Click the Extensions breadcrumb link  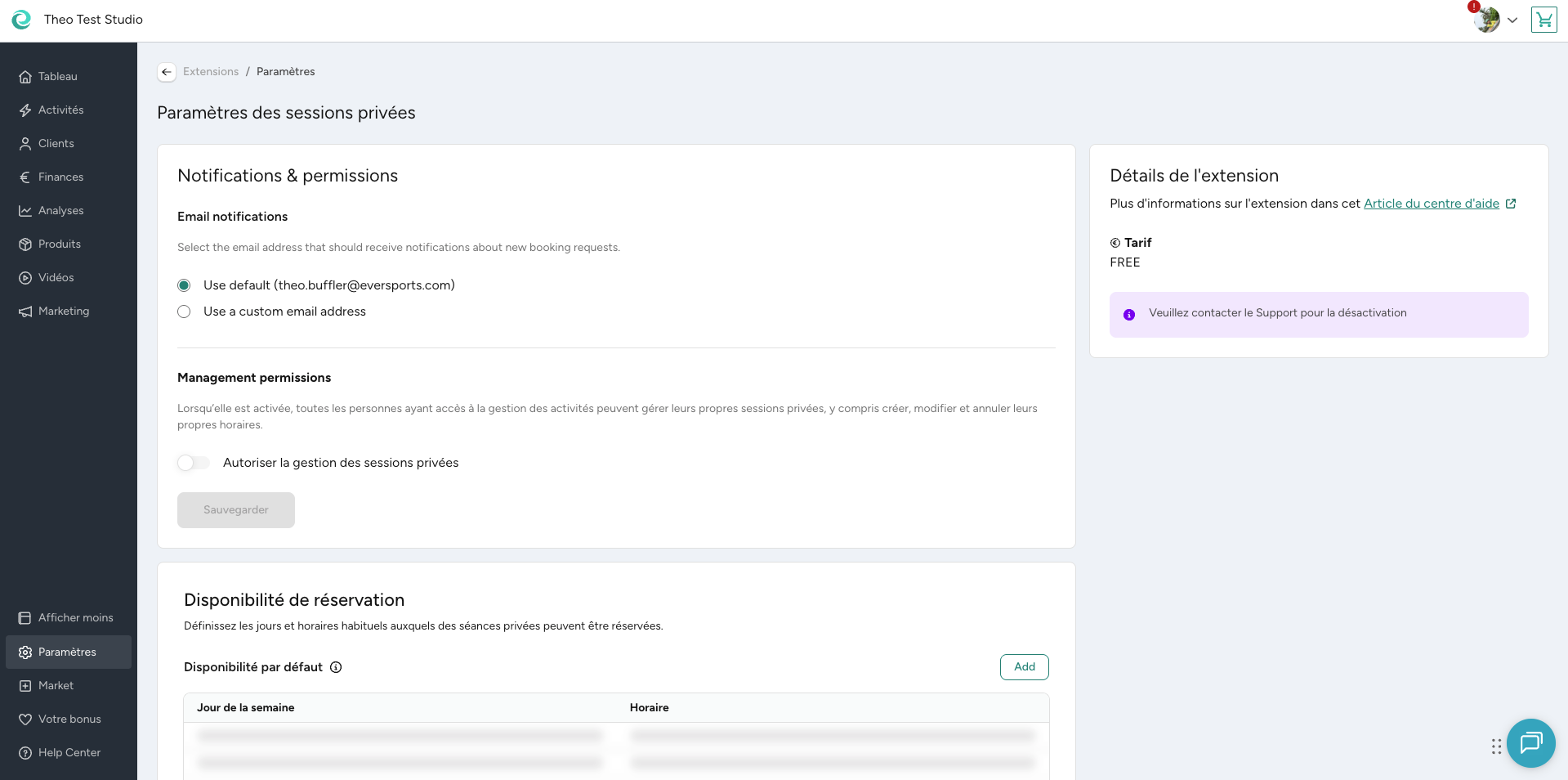211,72
